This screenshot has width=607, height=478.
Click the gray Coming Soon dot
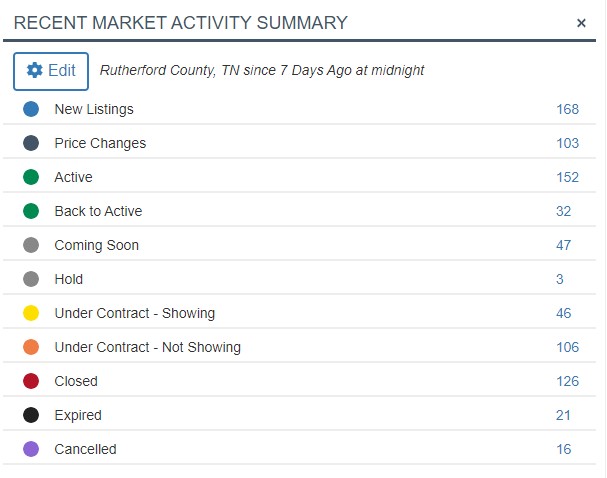(x=31, y=245)
